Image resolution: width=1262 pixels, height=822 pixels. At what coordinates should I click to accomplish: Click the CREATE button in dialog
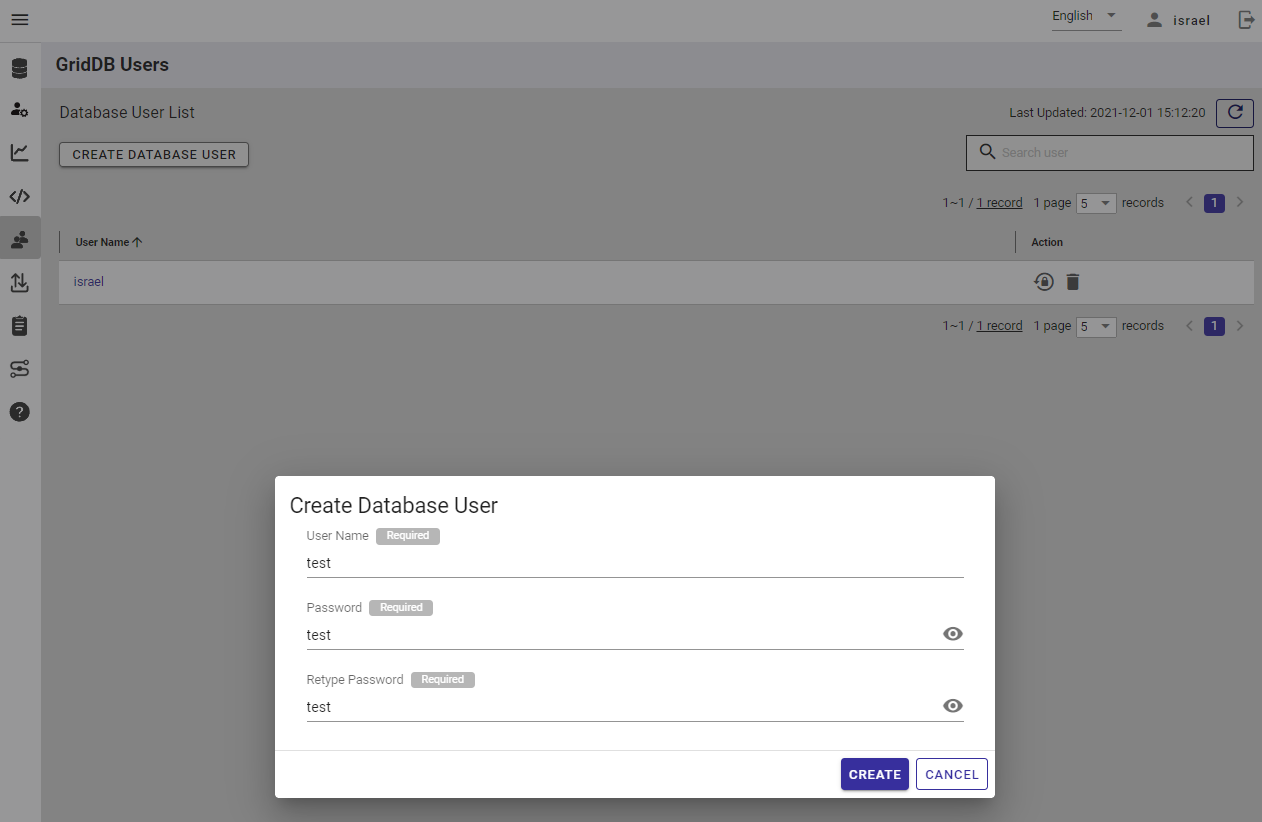click(x=874, y=774)
